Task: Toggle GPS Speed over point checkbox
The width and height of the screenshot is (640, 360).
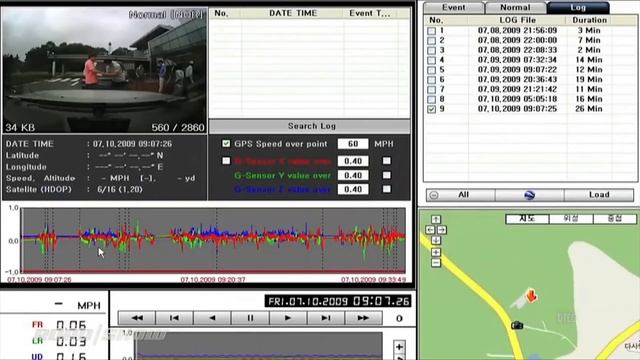Action: [226, 144]
